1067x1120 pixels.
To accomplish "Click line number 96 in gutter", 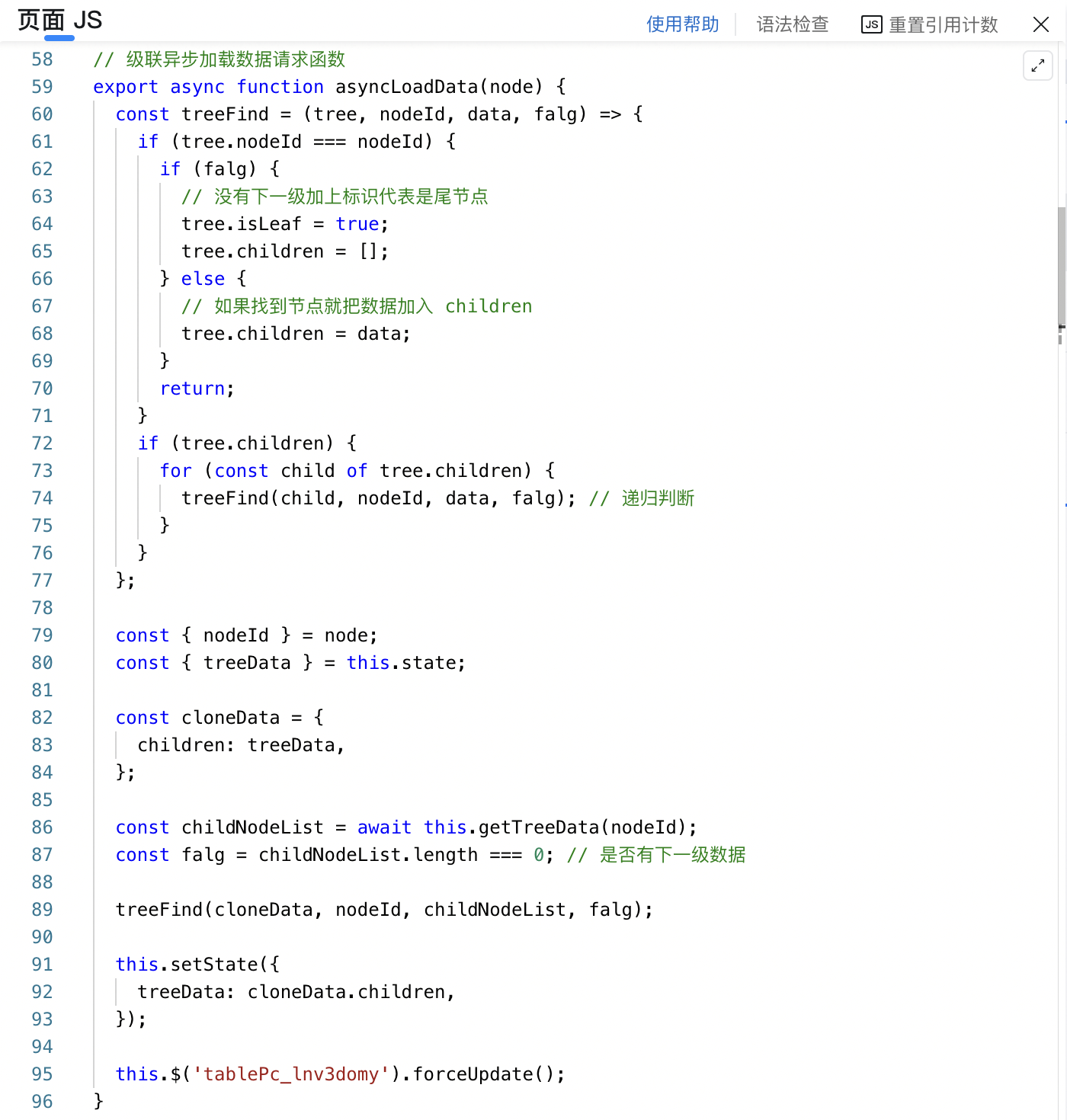I will click(42, 1102).
